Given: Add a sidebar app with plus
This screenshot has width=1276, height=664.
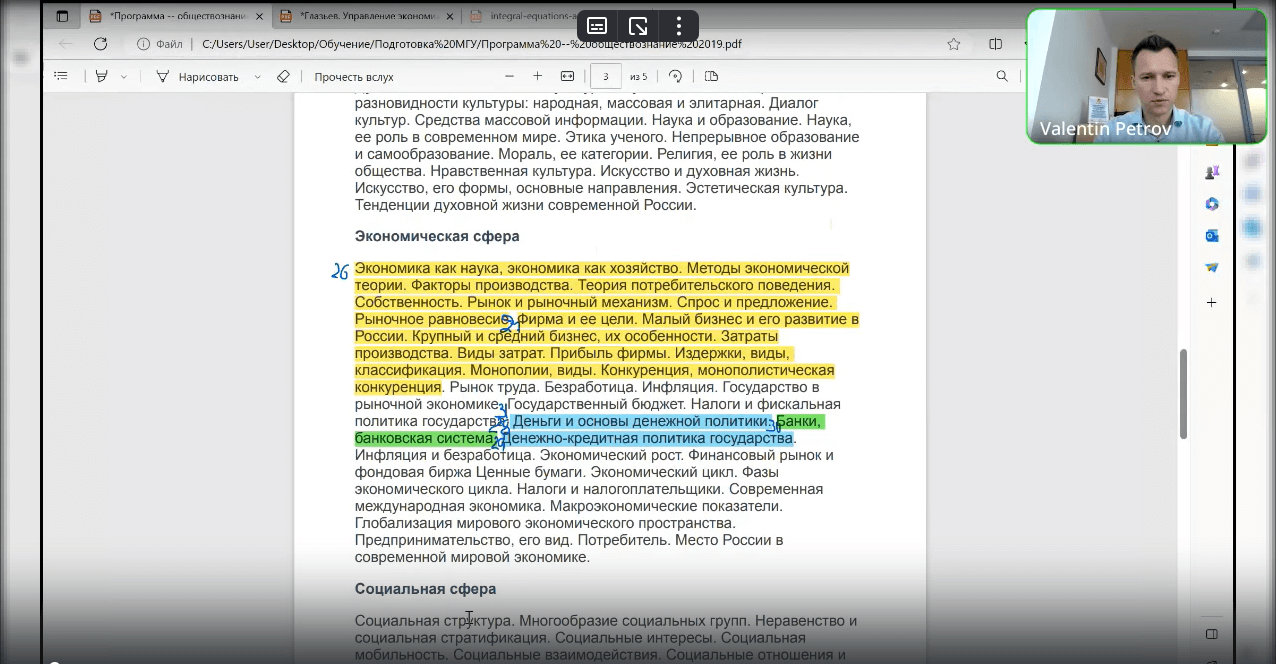Looking at the screenshot, I should 1211,302.
